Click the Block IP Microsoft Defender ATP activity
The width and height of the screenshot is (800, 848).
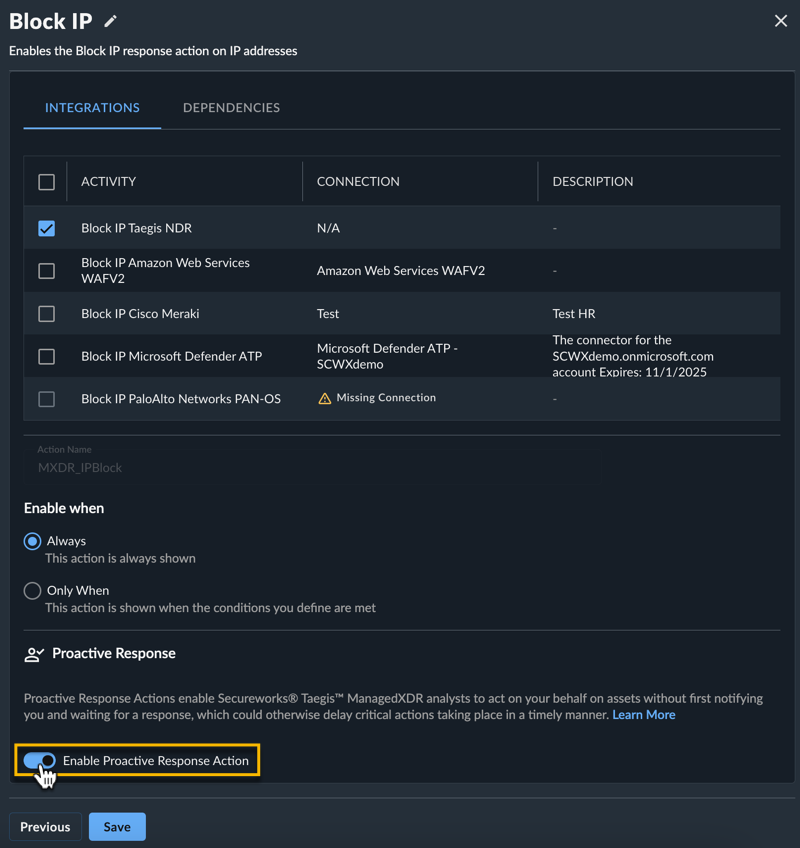click(x=171, y=356)
